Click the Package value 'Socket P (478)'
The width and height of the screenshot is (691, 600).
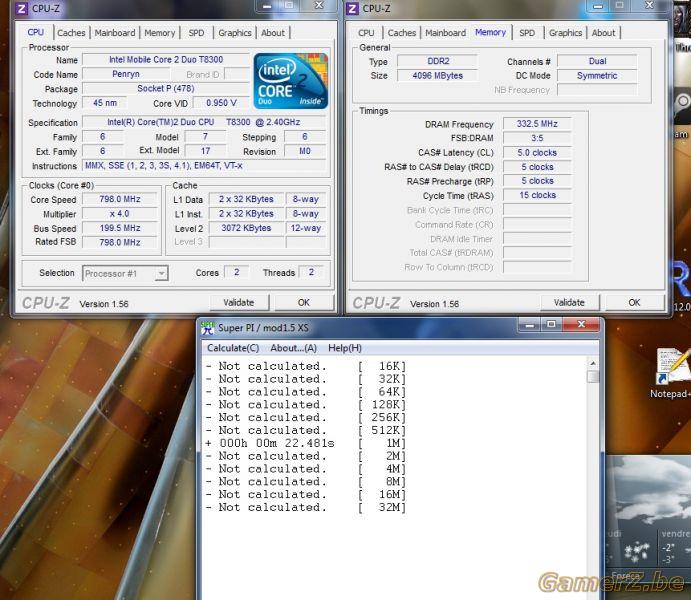tap(166, 89)
